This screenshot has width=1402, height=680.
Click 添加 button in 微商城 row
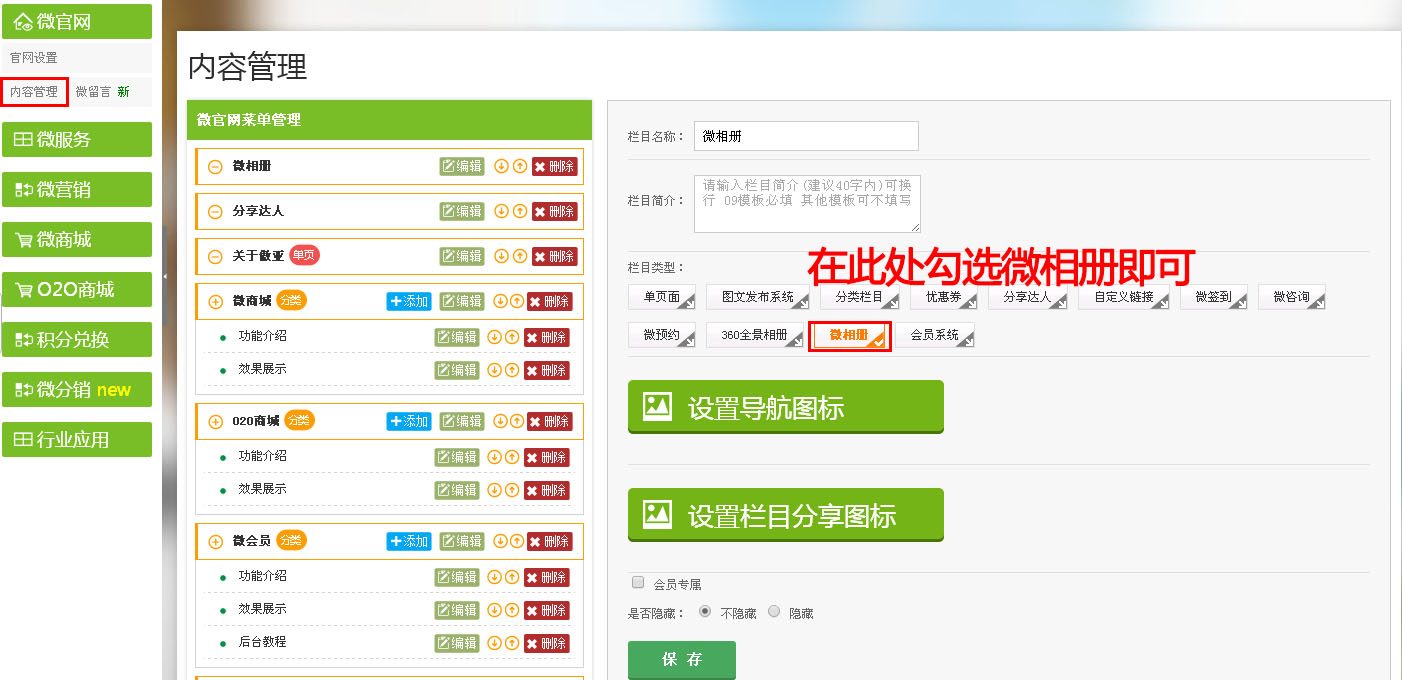click(409, 302)
